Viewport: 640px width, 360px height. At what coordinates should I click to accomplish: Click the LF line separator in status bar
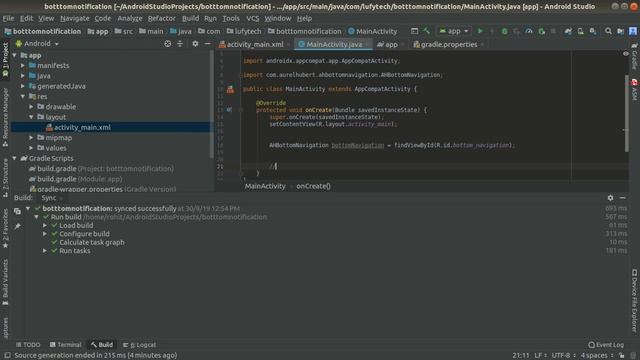[x=540, y=356]
